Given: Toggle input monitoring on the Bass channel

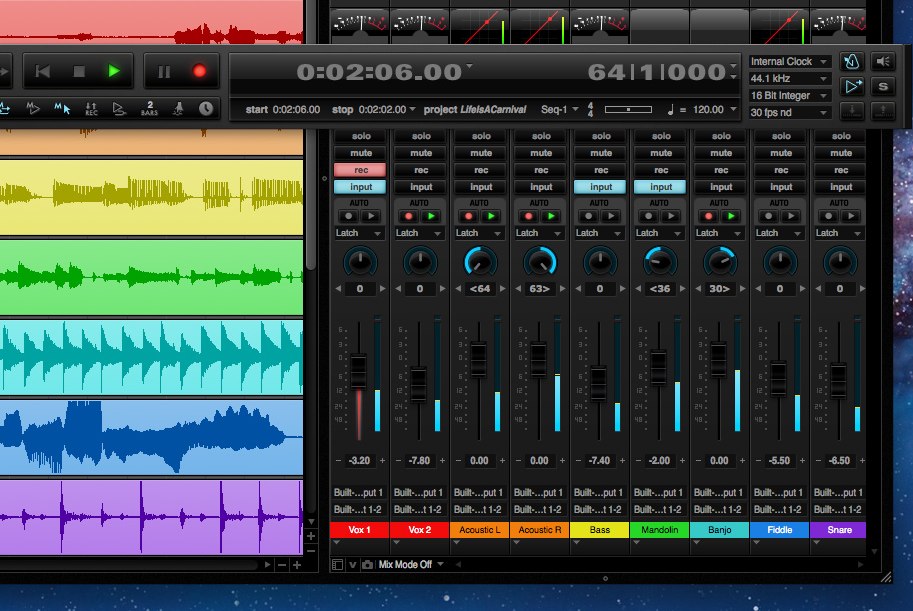Looking at the screenshot, I should 601,187.
